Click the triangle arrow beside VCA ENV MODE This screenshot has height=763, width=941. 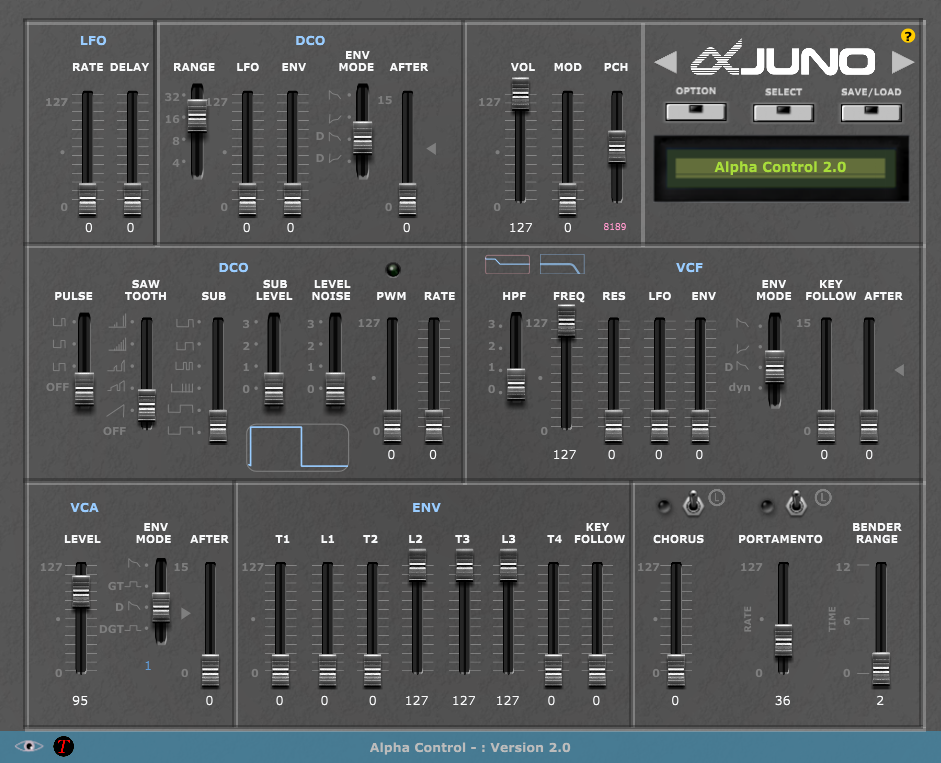pos(185,613)
